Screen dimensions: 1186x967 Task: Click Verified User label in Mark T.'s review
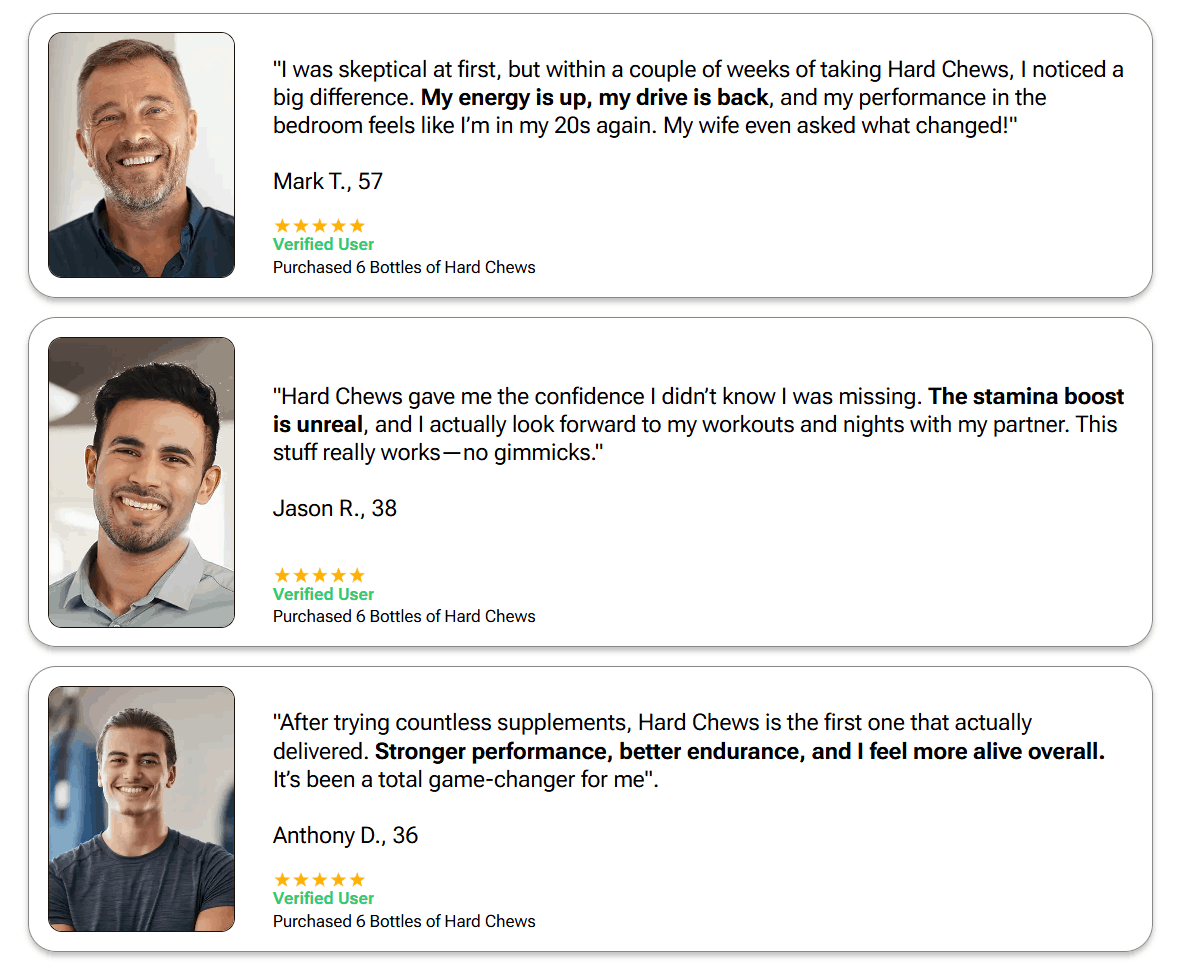pyautogui.click(x=323, y=244)
